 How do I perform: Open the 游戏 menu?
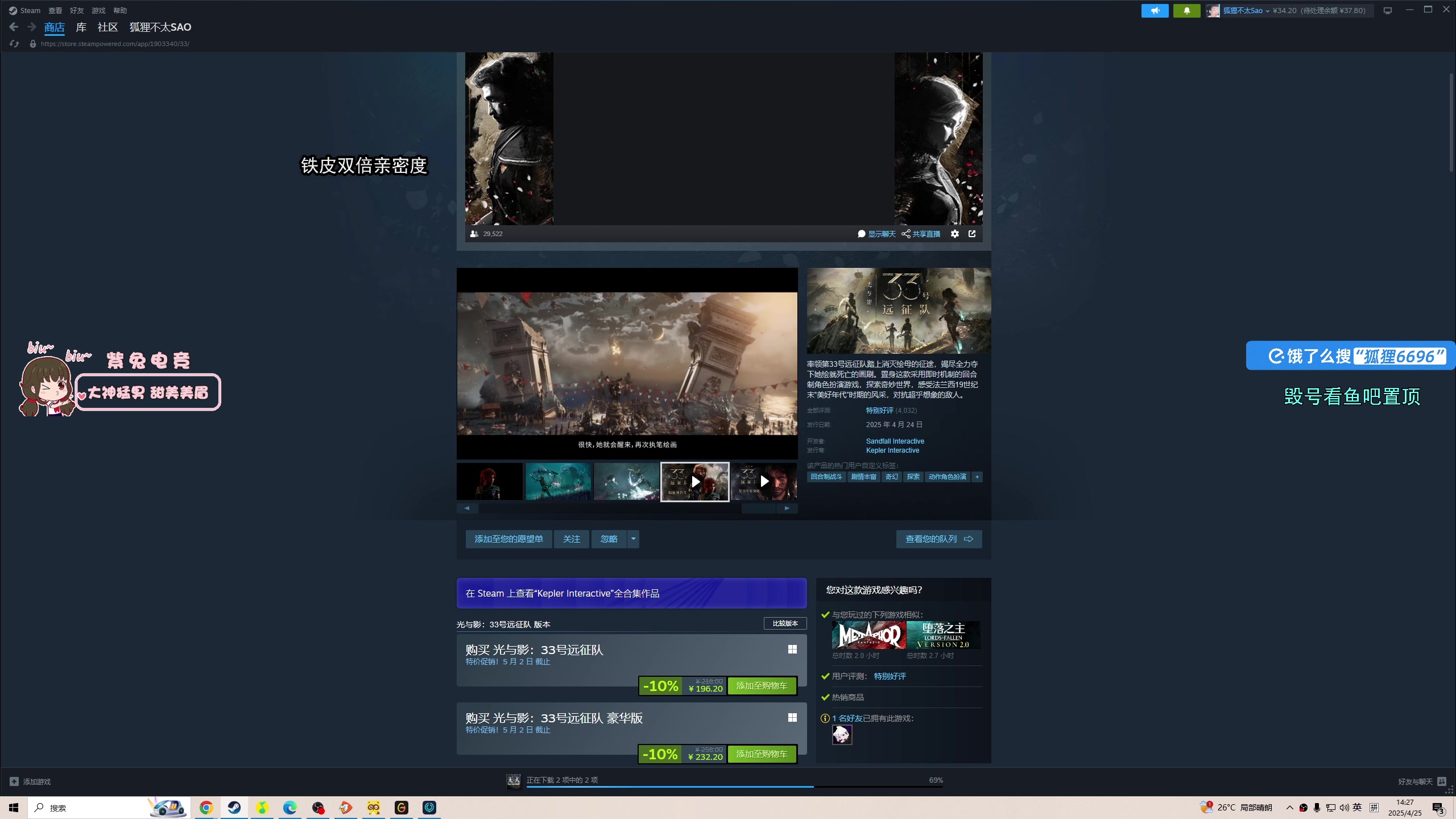pos(98,10)
